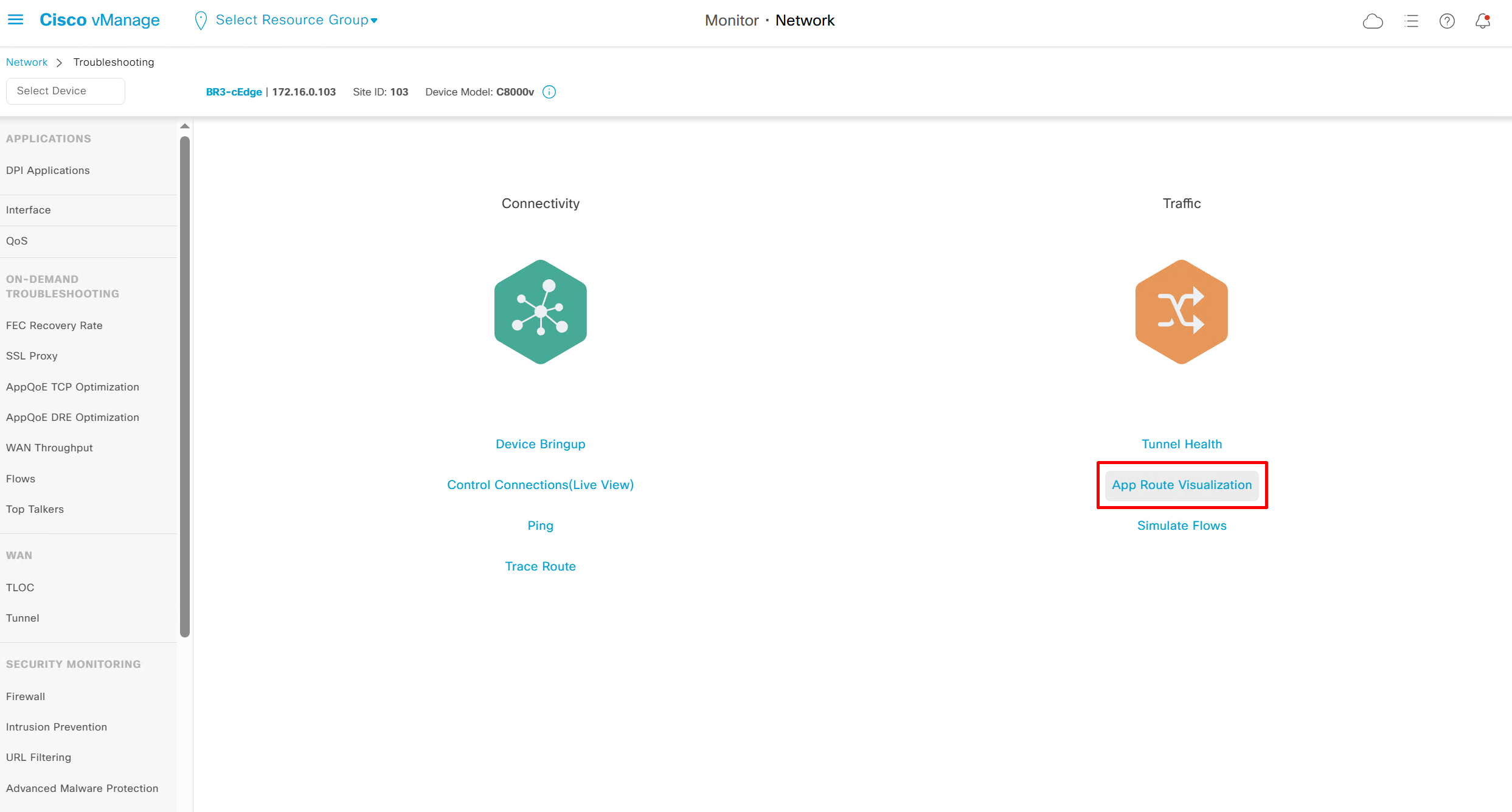This screenshot has width=1512, height=812.
Task: Click the BR3-cEdge device name link
Action: click(234, 92)
